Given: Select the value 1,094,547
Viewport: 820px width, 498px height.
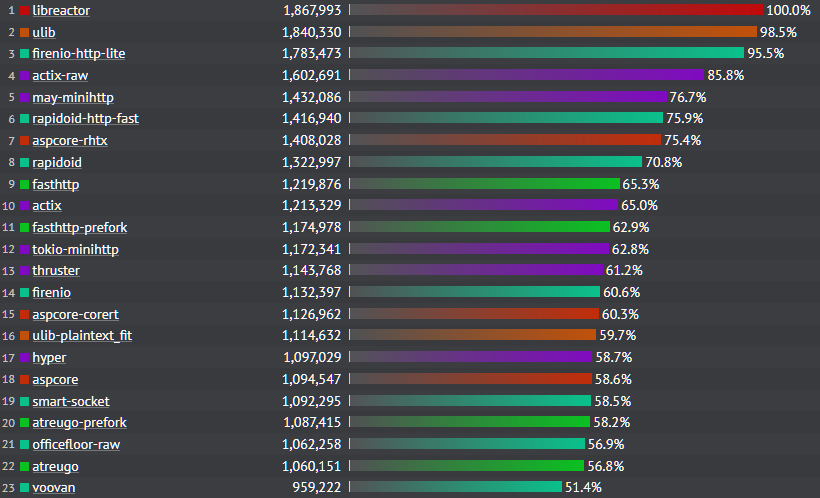Looking at the screenshot, I should (312, 380).
